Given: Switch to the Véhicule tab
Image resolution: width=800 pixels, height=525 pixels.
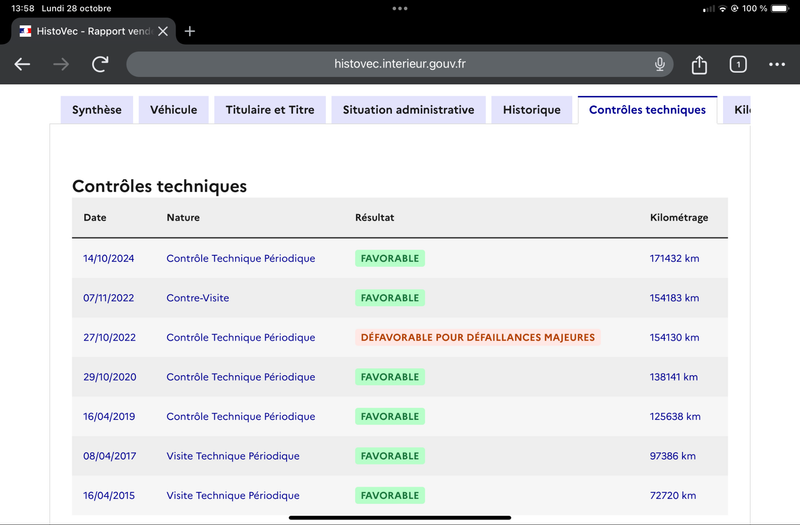Looking at the screenshot, I should pos(173,110).
